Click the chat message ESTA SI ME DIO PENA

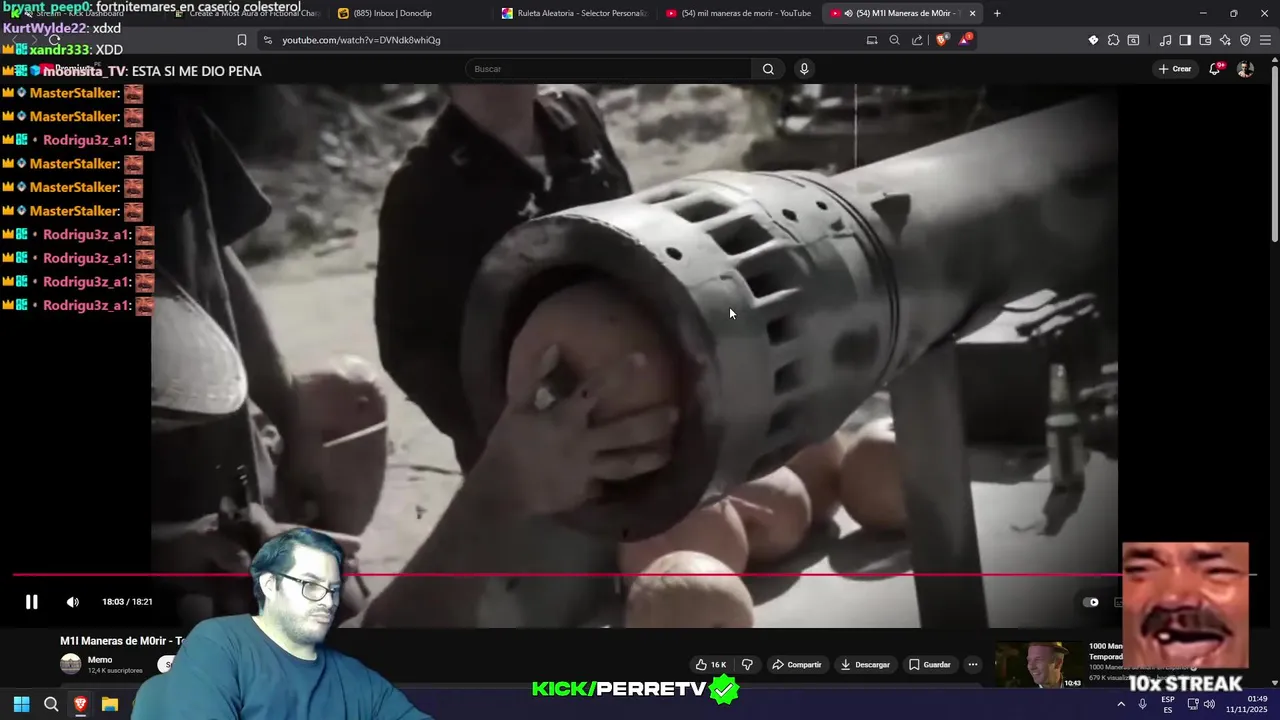pyautogui.click(x=197, y=71)
